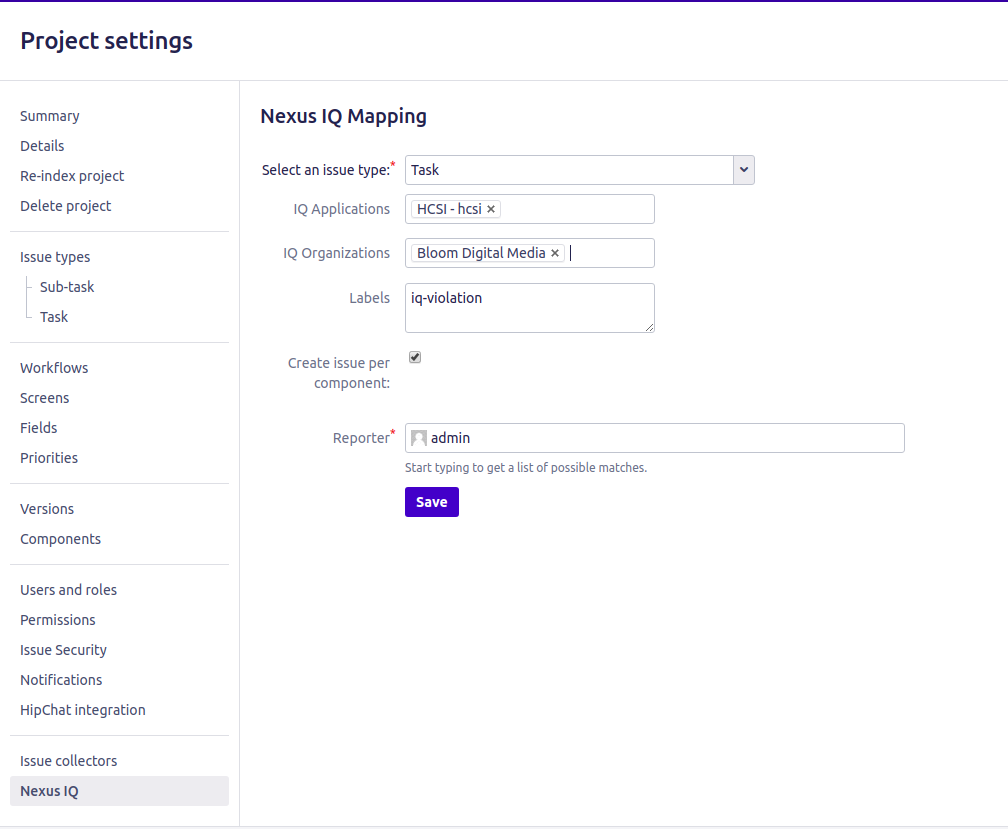Toggle Create issue per component checkbox

pyautogui.click(x=415, y=357)
